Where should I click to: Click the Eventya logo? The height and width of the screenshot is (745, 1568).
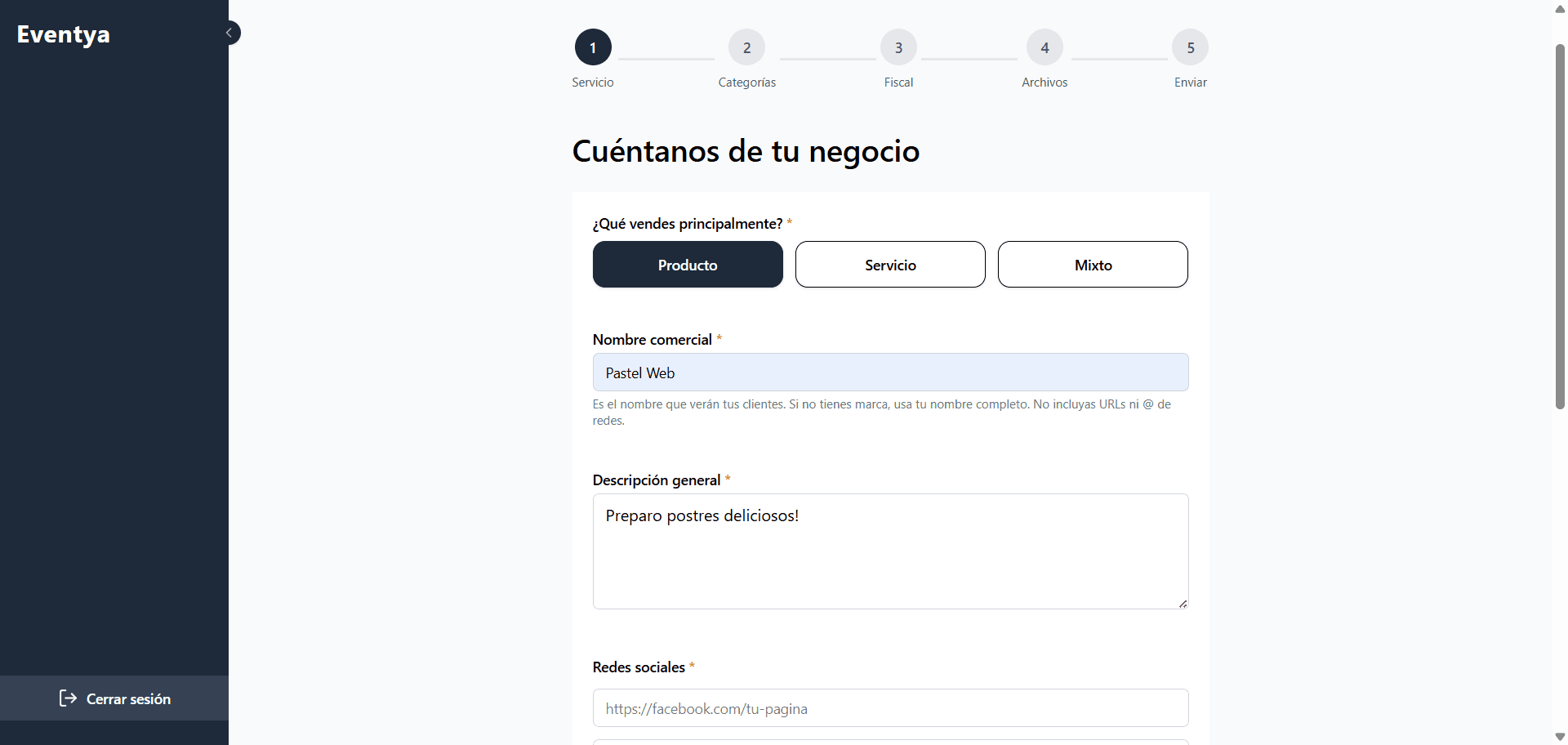[64, 33]
